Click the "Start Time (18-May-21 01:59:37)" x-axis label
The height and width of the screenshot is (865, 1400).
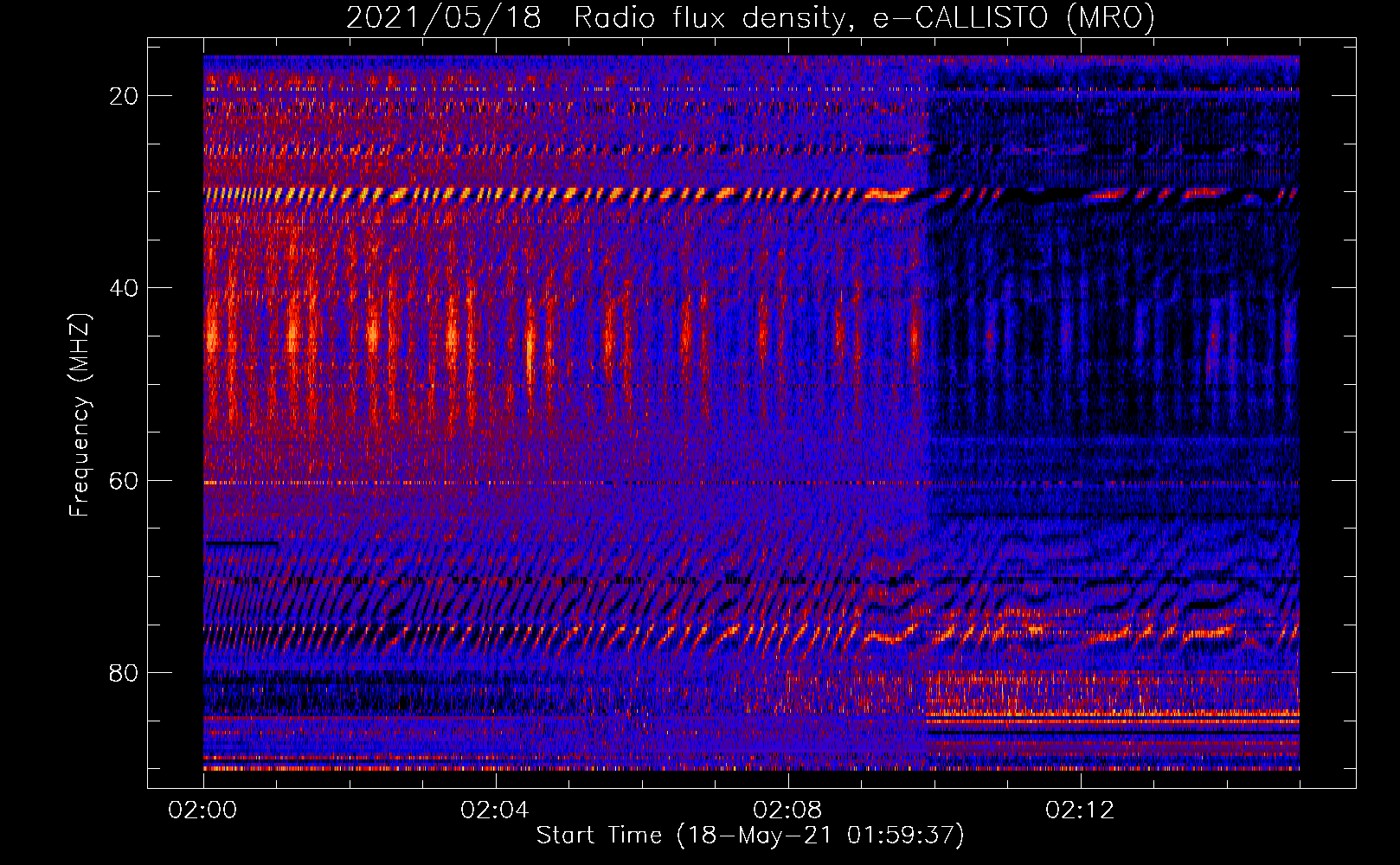point(750,836)
